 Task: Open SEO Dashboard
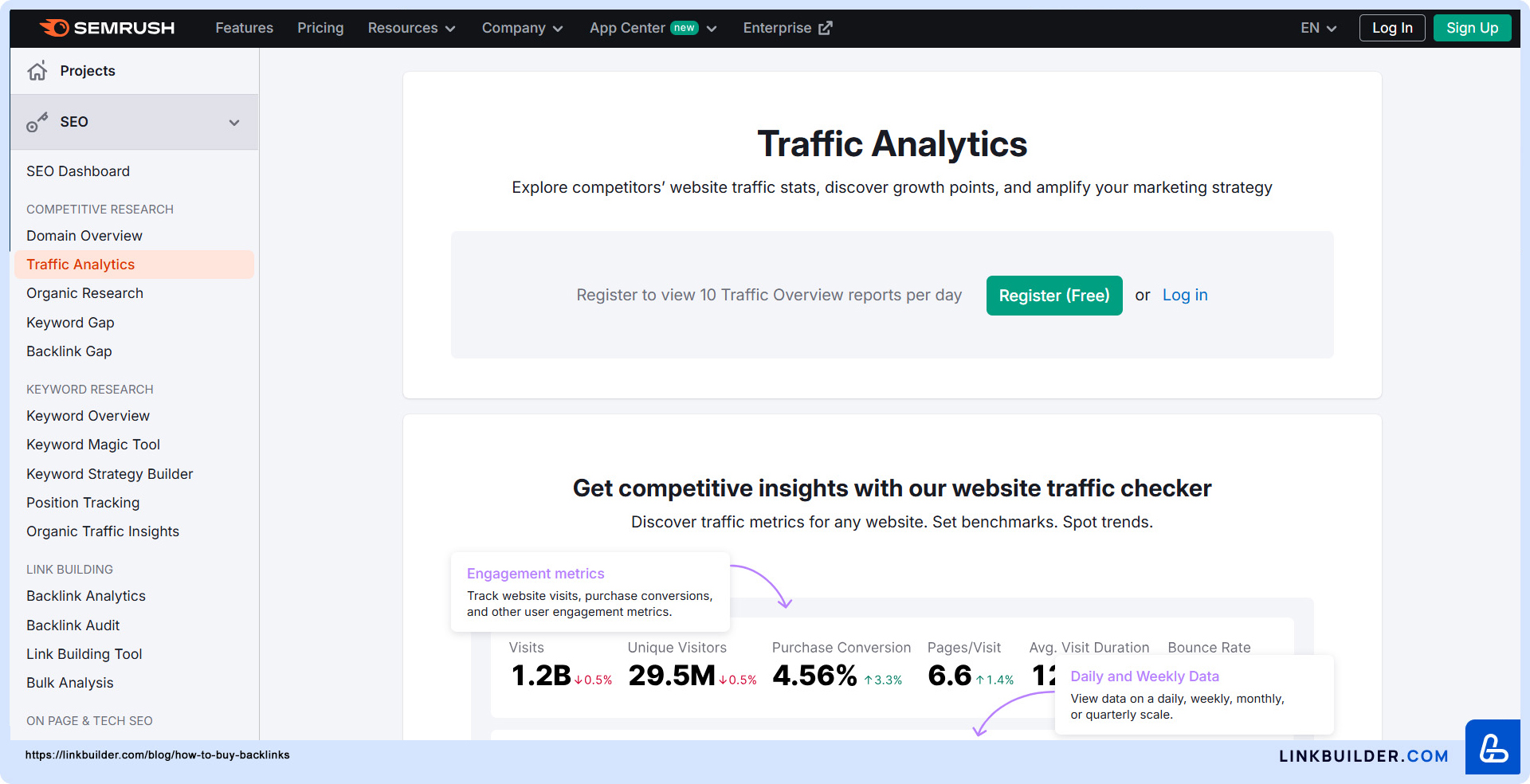click(78, 171)
